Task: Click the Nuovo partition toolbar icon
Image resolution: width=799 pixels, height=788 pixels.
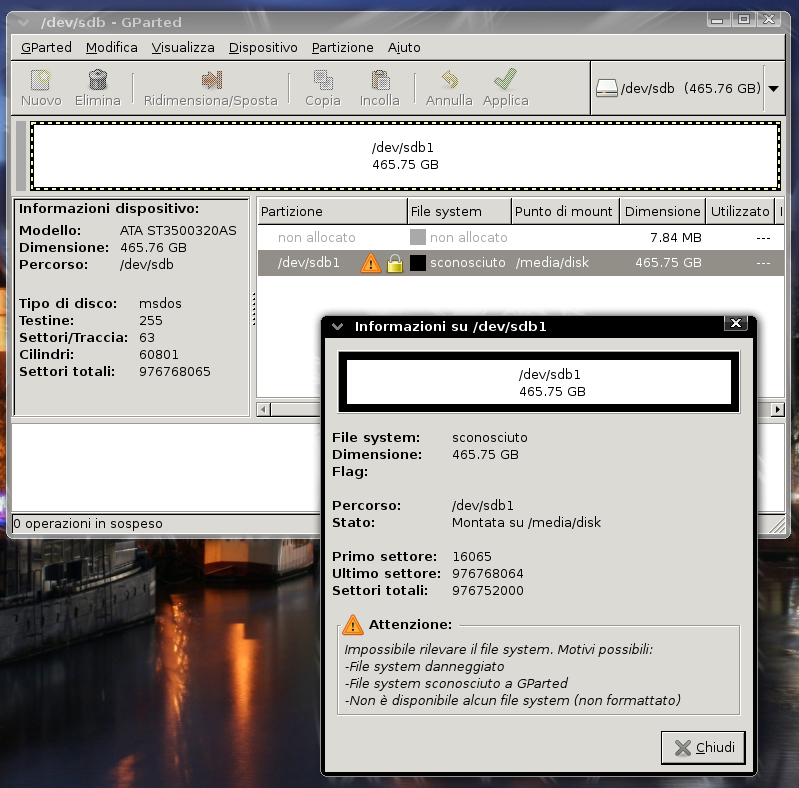Action: 41,80
